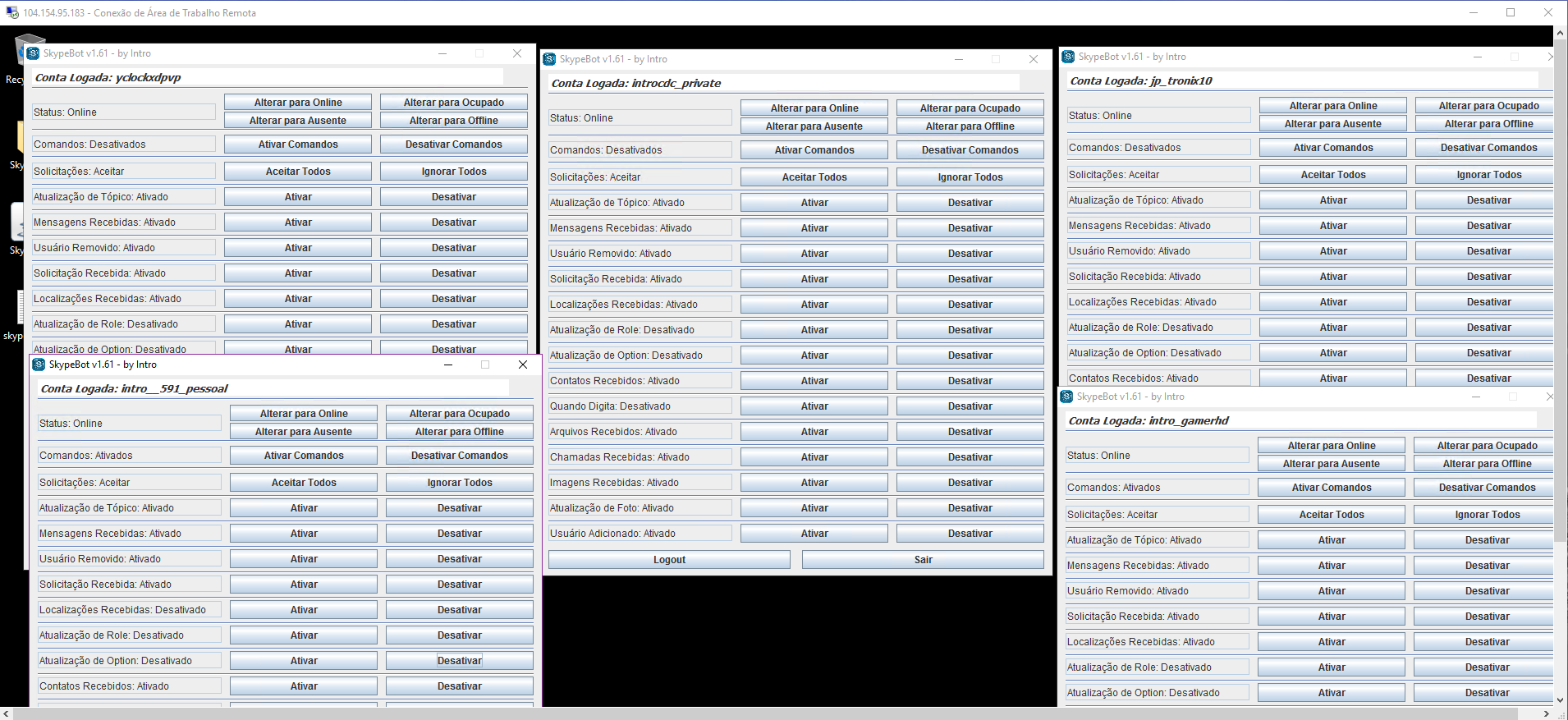Deactivate Contatos Recebidos in introcdc_private window

(x=970, y=381)
